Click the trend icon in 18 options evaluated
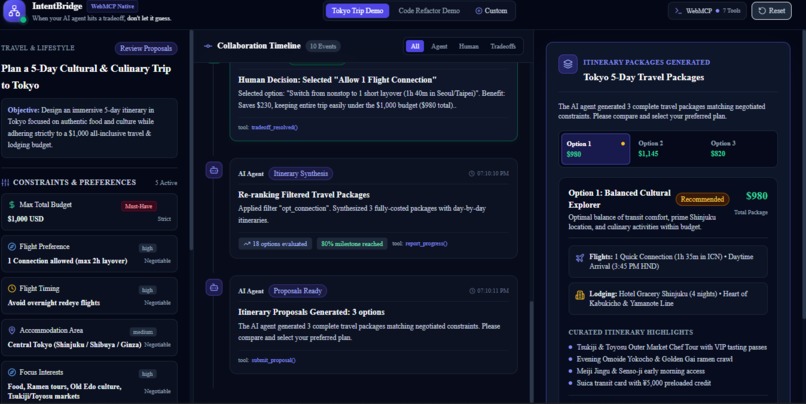 click(247, 244)
